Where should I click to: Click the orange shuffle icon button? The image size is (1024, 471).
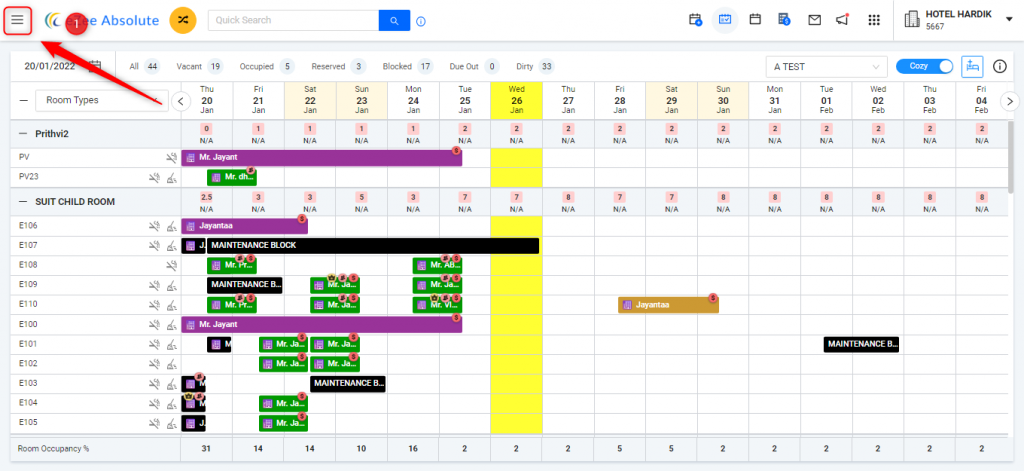click(182, 20)
